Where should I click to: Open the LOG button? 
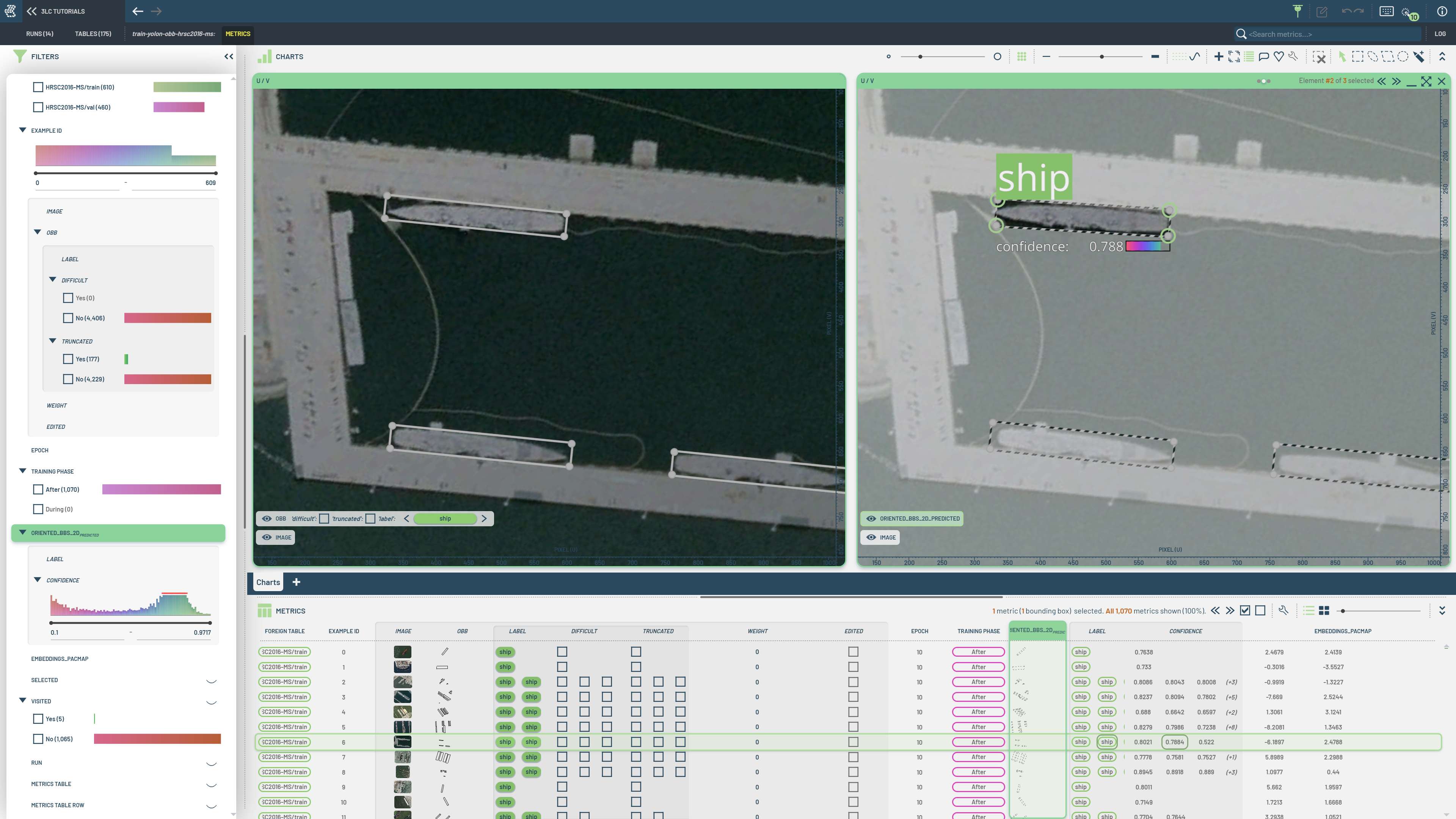click(x=1440, y=34)
